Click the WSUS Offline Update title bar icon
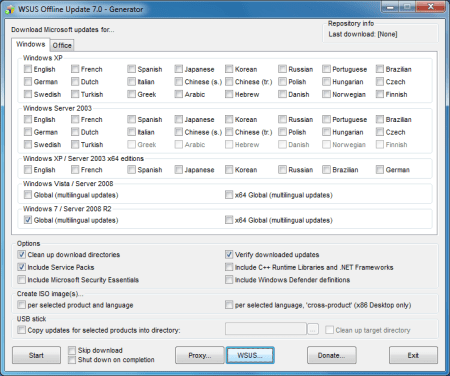450x376 pixels. click(10, 9)
